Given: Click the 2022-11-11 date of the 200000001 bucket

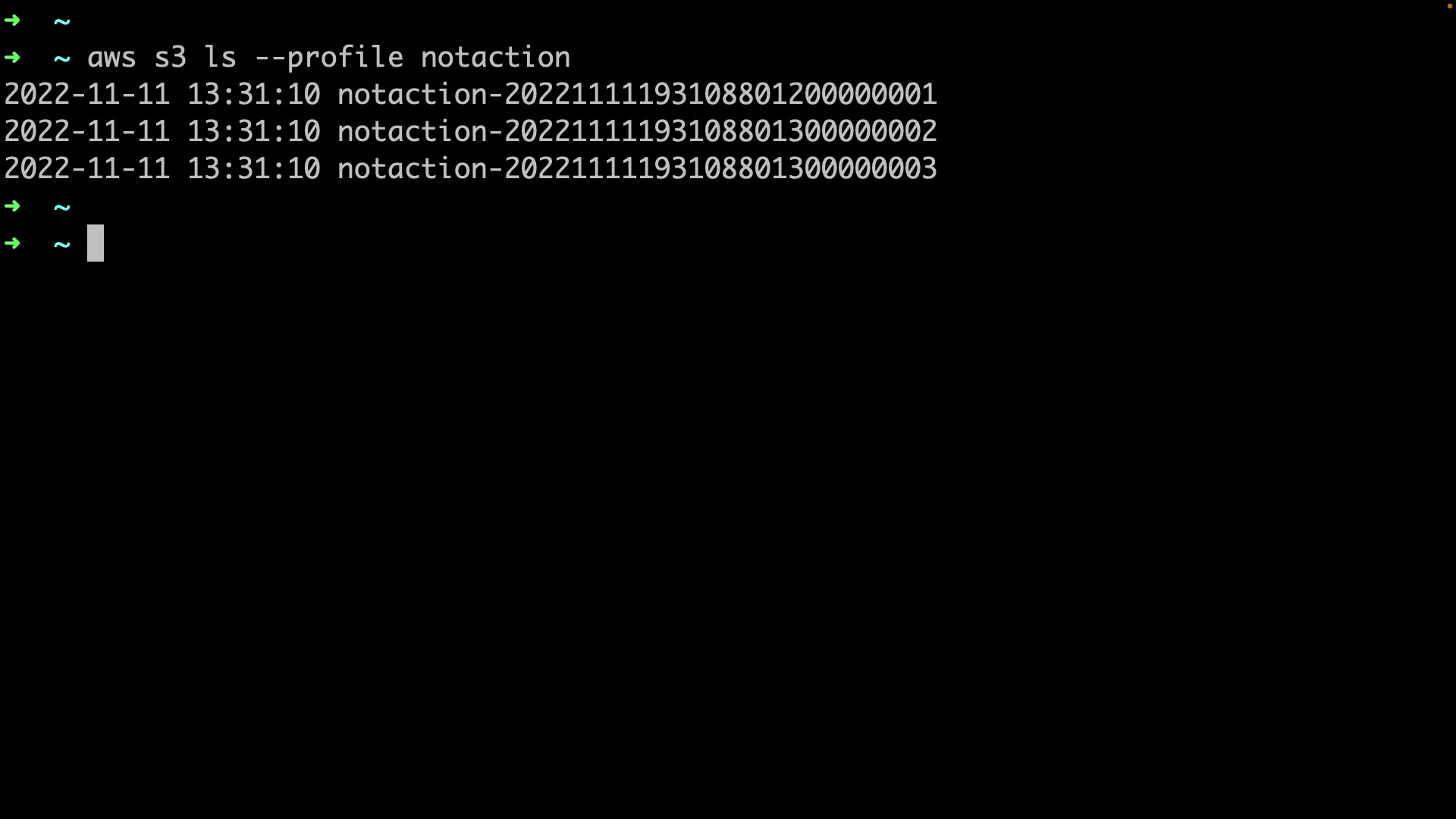Looking at the screenshot, I should coord(87,94).
